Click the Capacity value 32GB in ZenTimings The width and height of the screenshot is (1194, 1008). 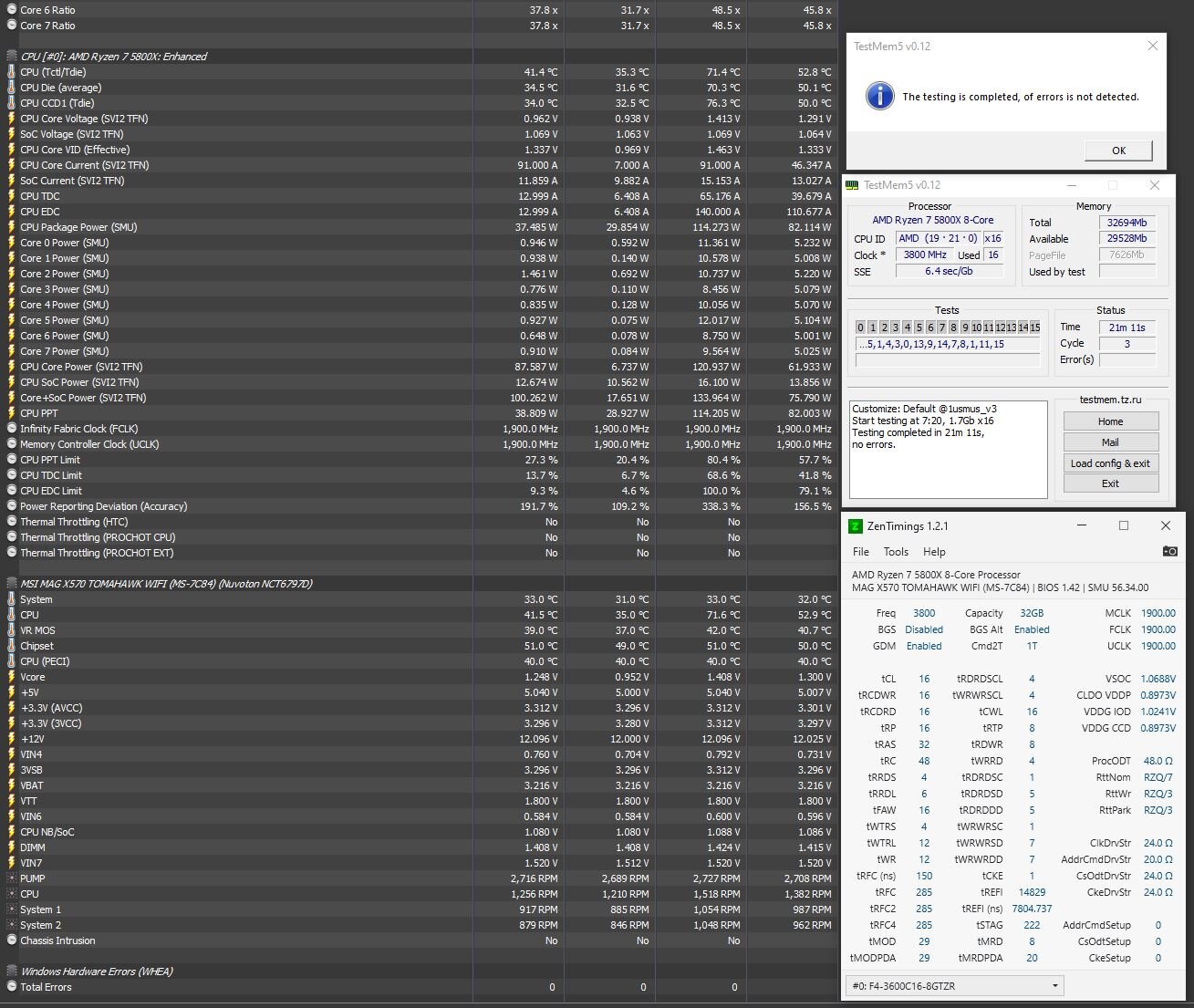1032,613
